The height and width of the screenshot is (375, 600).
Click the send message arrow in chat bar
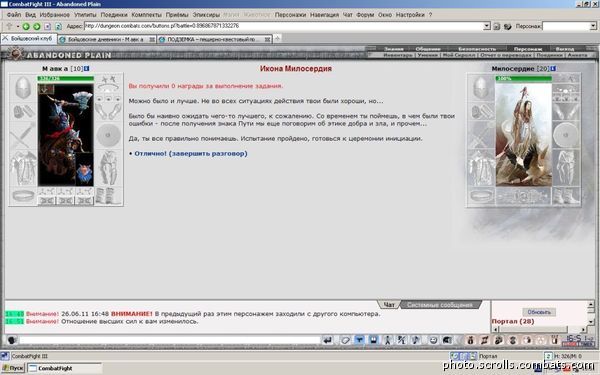[x=328, y=340]
